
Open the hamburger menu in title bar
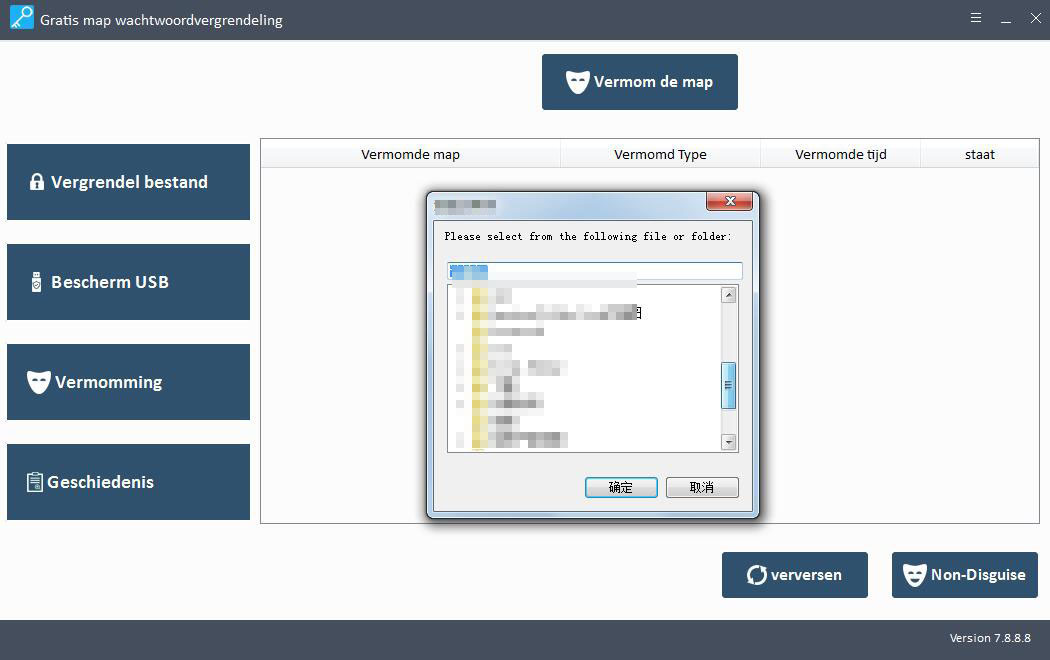tap(975, 18)
